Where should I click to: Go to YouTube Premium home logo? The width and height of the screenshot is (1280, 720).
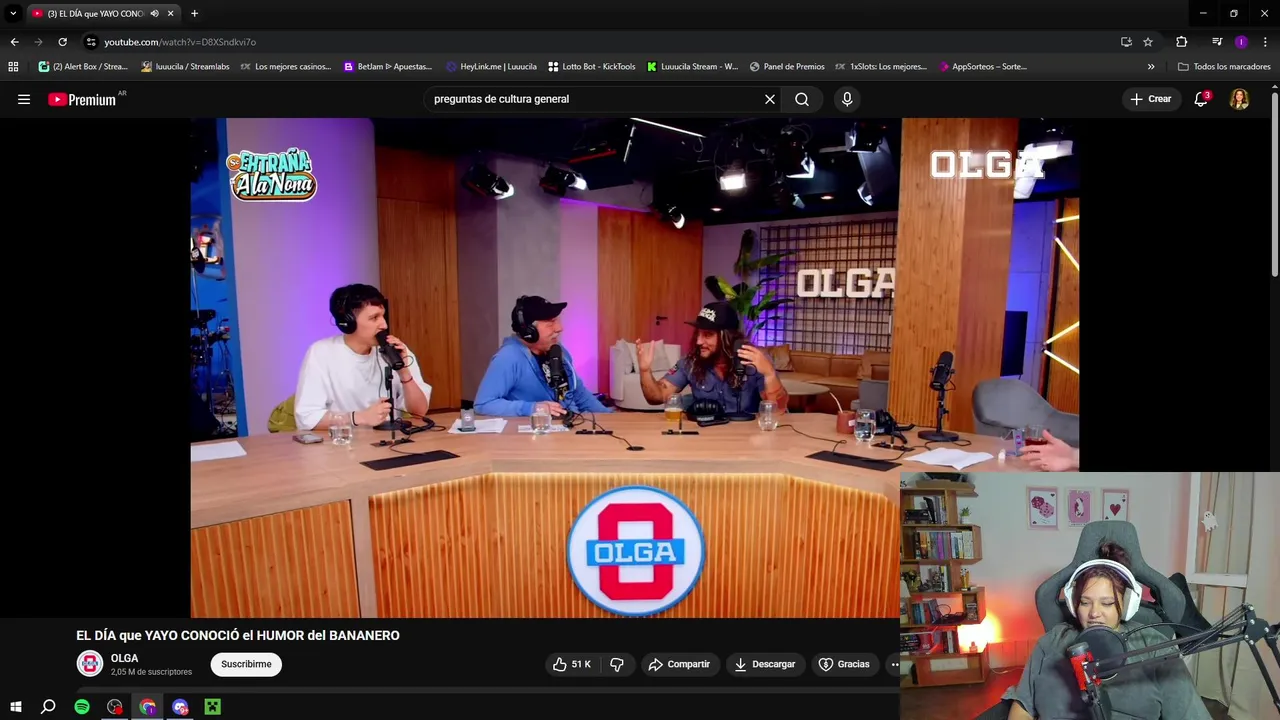point(84,99)
